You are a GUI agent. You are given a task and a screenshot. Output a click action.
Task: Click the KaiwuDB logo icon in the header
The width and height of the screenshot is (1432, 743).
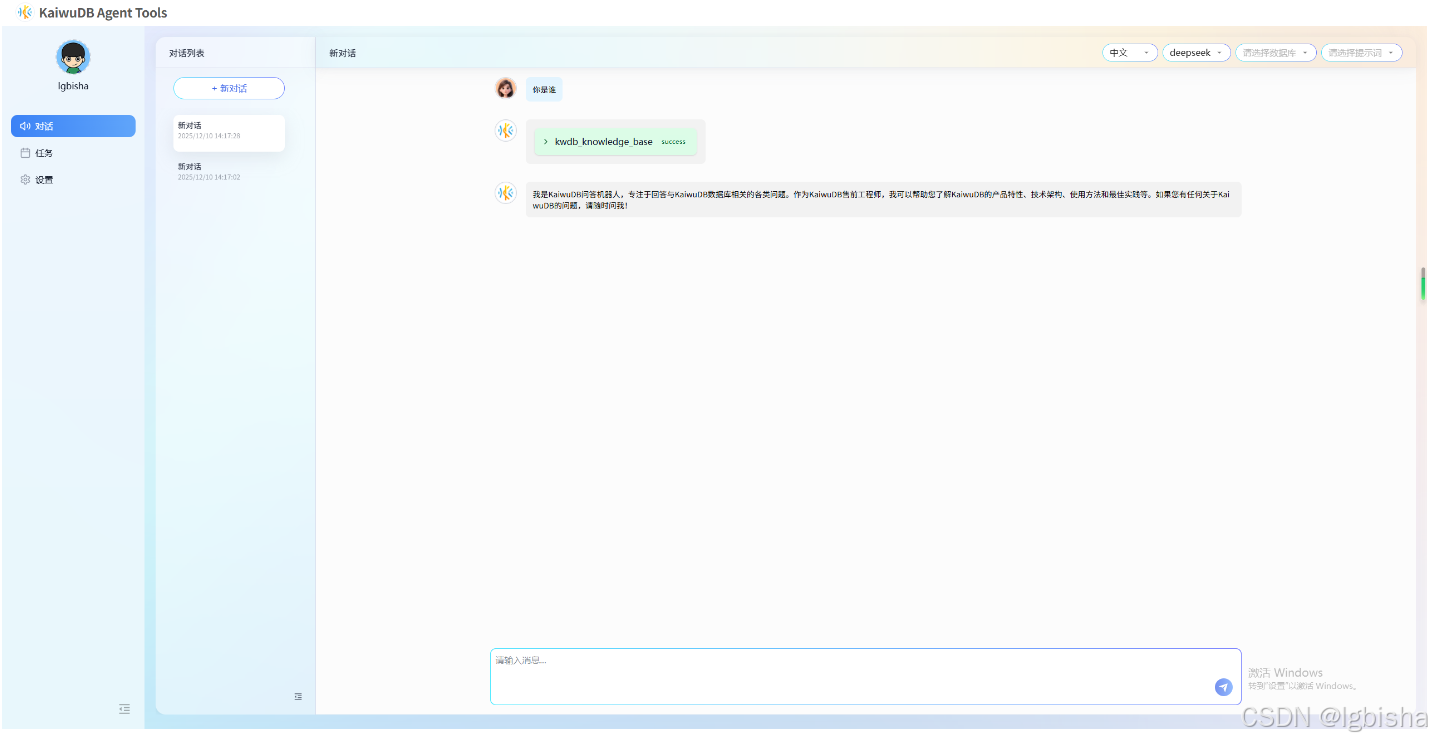25,13
